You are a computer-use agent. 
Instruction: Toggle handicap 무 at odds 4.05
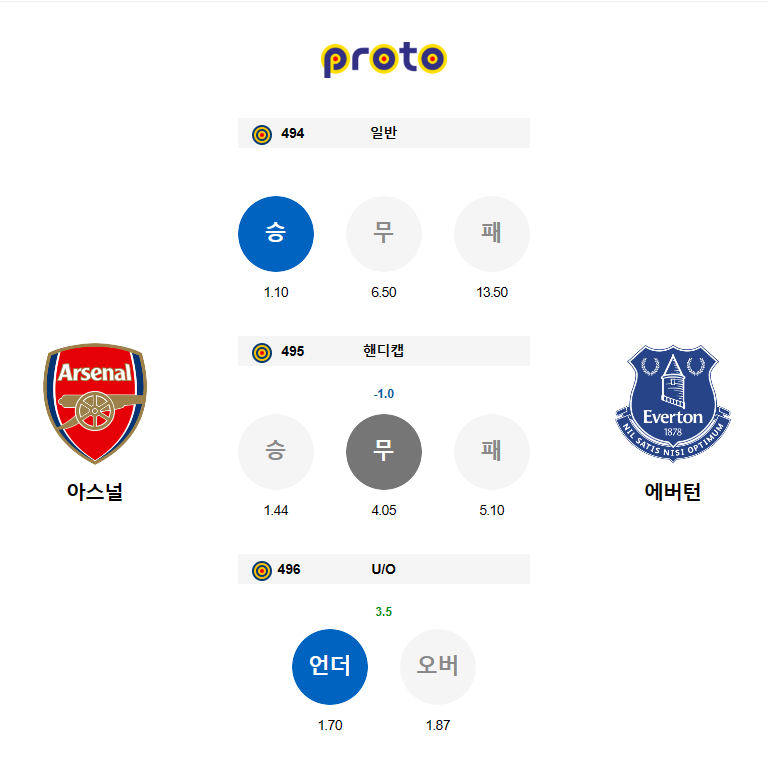[384, 452]
